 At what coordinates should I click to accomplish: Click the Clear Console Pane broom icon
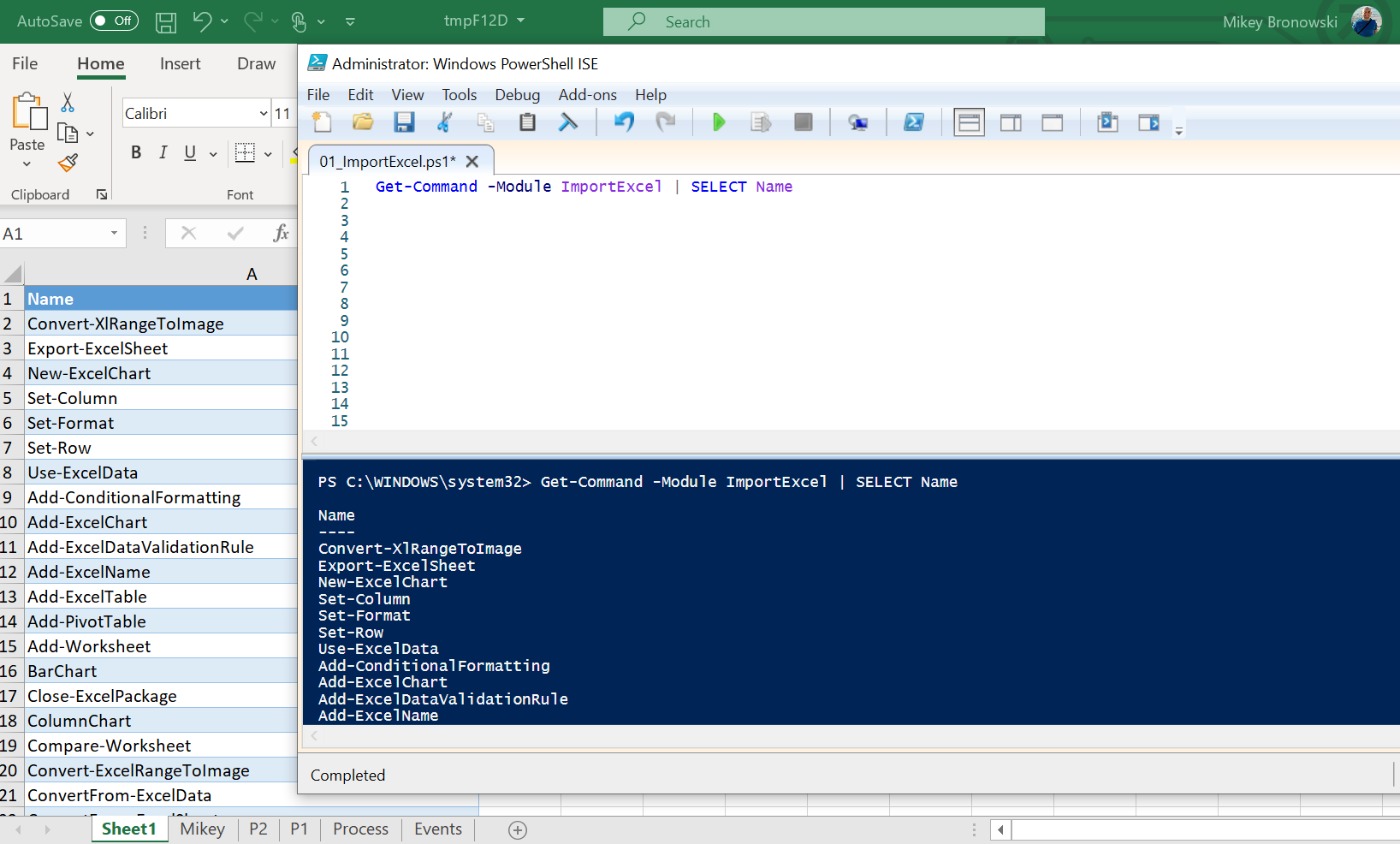(568, 122)
